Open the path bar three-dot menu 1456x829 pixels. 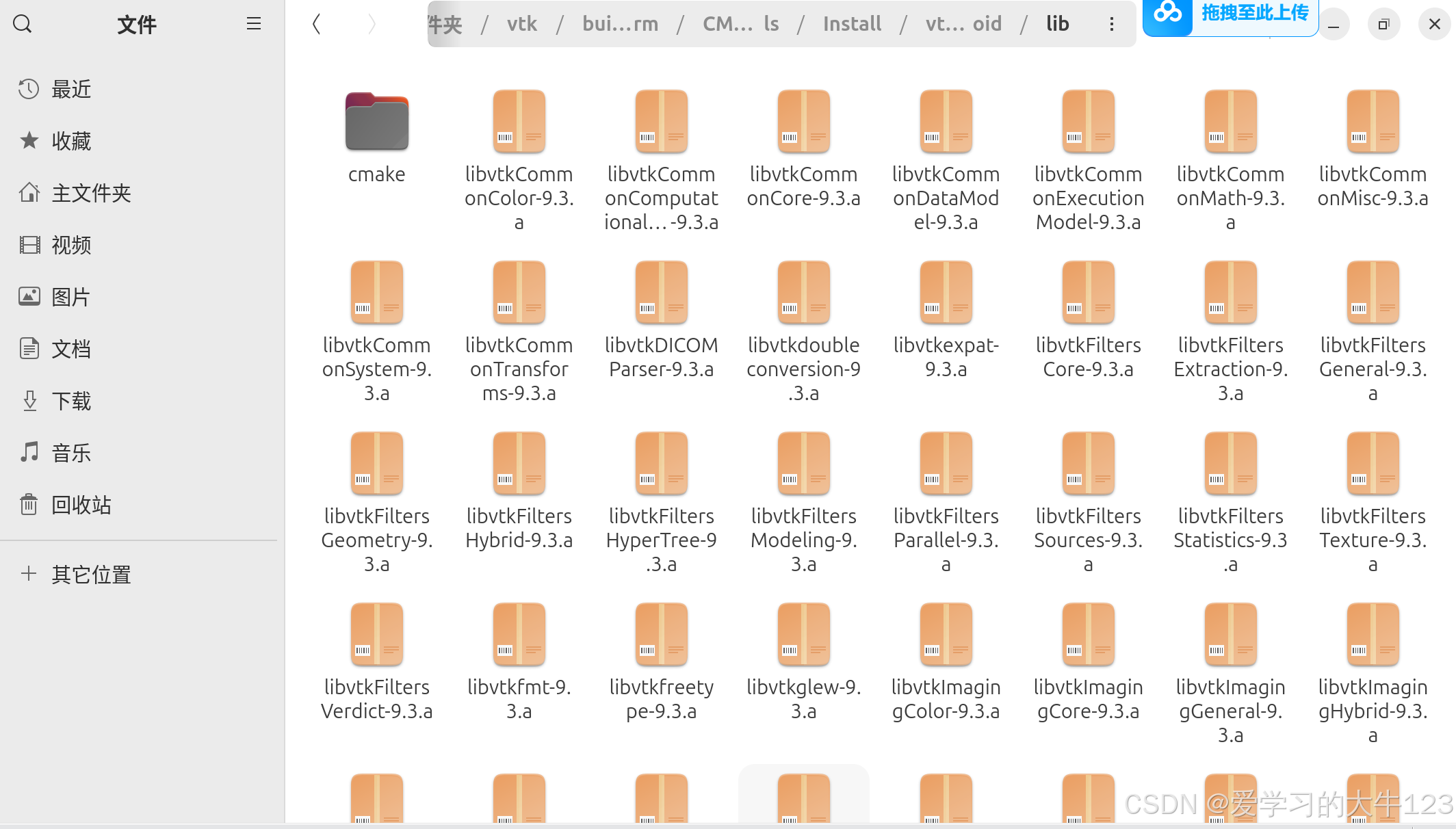click(1111, 24)
